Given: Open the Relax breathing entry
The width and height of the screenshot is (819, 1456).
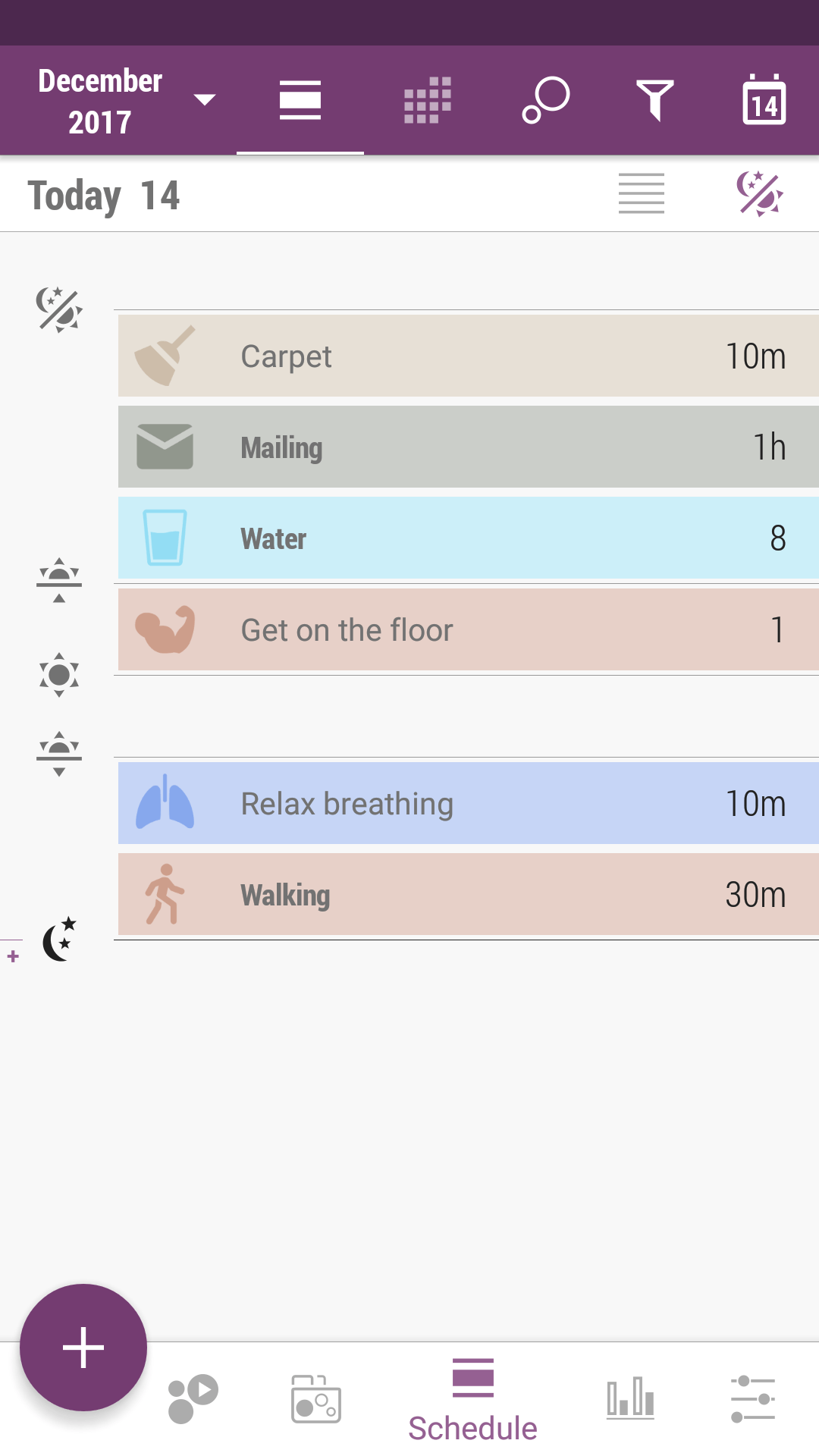Looking at the screenshot, I should [x=469, y=804].
